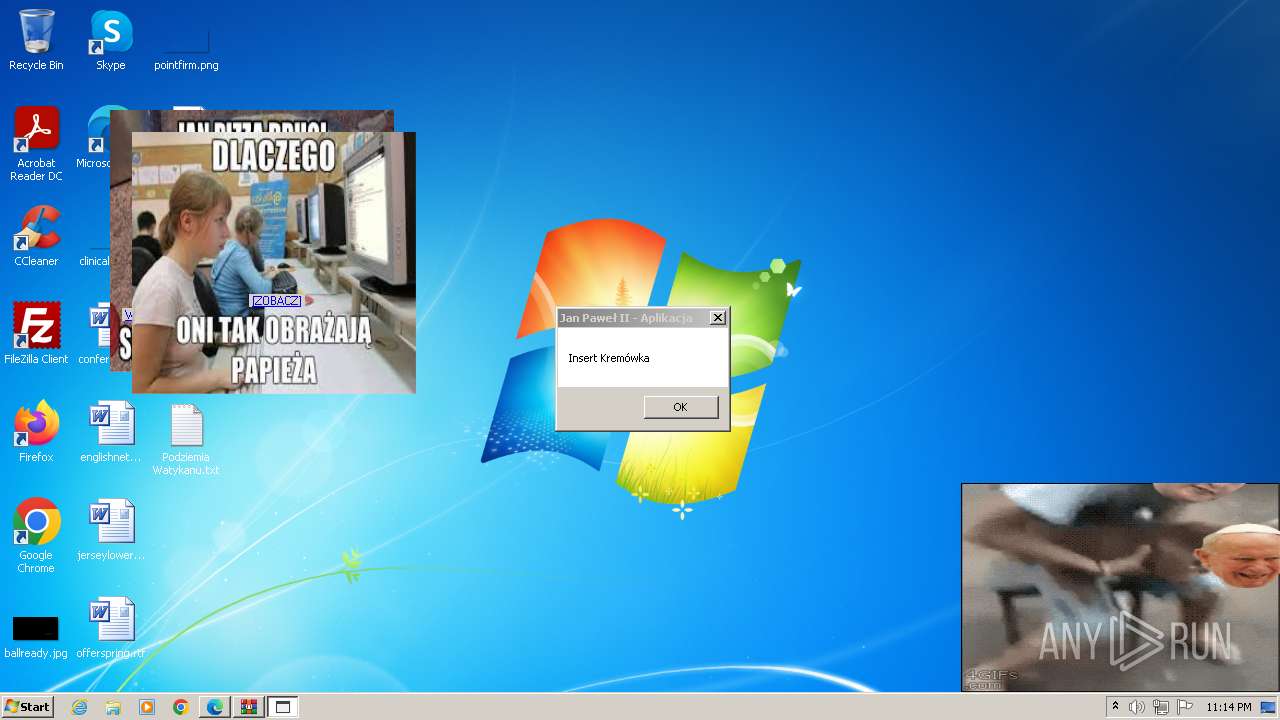Select the partially hidden confer Word document icon

96,333
